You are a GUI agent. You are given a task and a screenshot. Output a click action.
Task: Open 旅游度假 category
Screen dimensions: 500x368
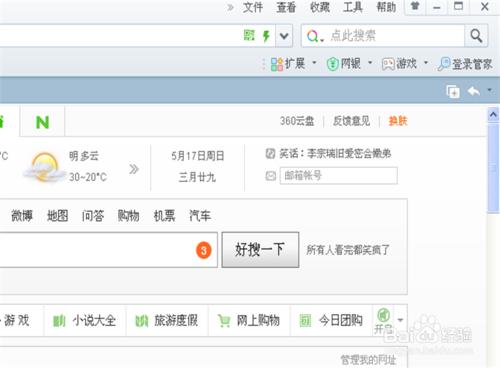pyautogui.click(x=176, y=321)
